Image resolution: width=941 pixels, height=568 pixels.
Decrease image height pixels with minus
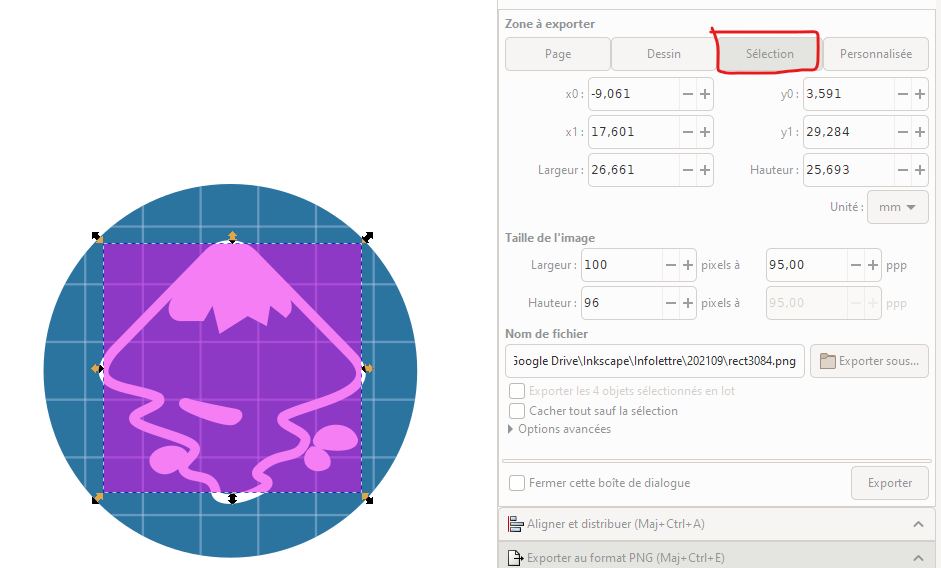(x=671, y=303)
